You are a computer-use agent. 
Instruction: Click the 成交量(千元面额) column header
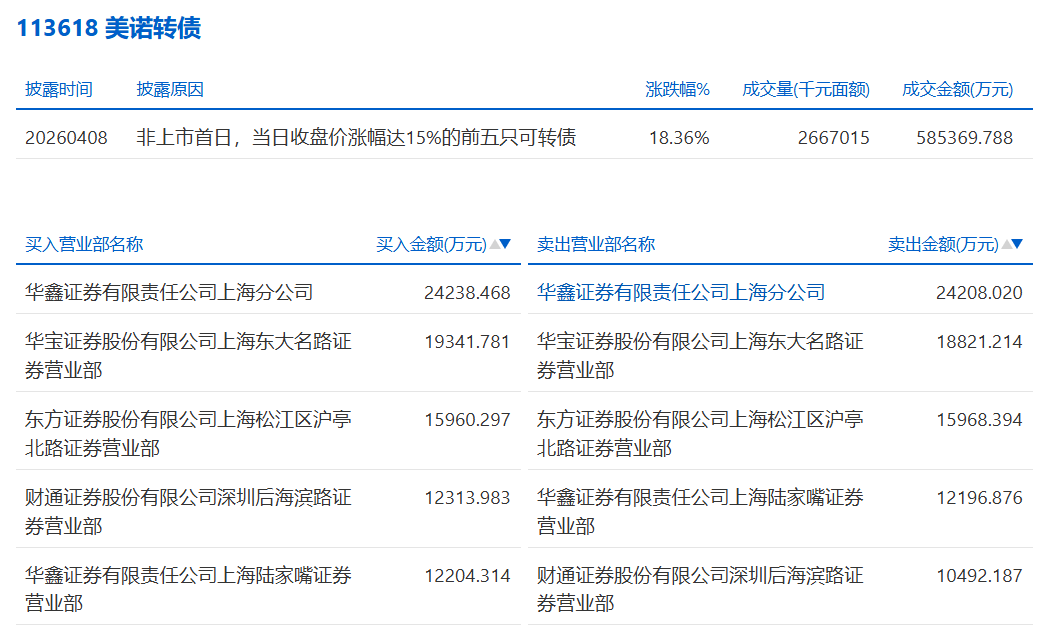coord(805,89)
